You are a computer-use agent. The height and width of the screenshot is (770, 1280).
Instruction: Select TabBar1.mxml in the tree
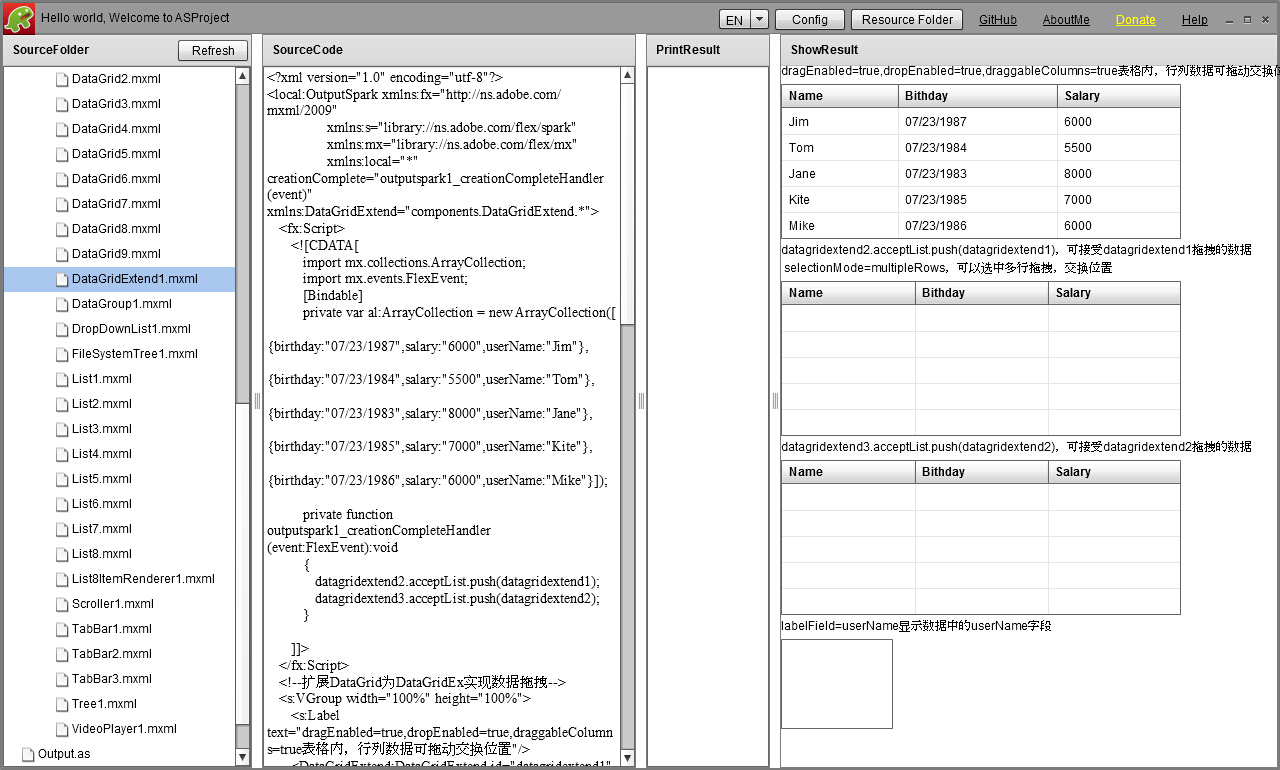(119, 629)
